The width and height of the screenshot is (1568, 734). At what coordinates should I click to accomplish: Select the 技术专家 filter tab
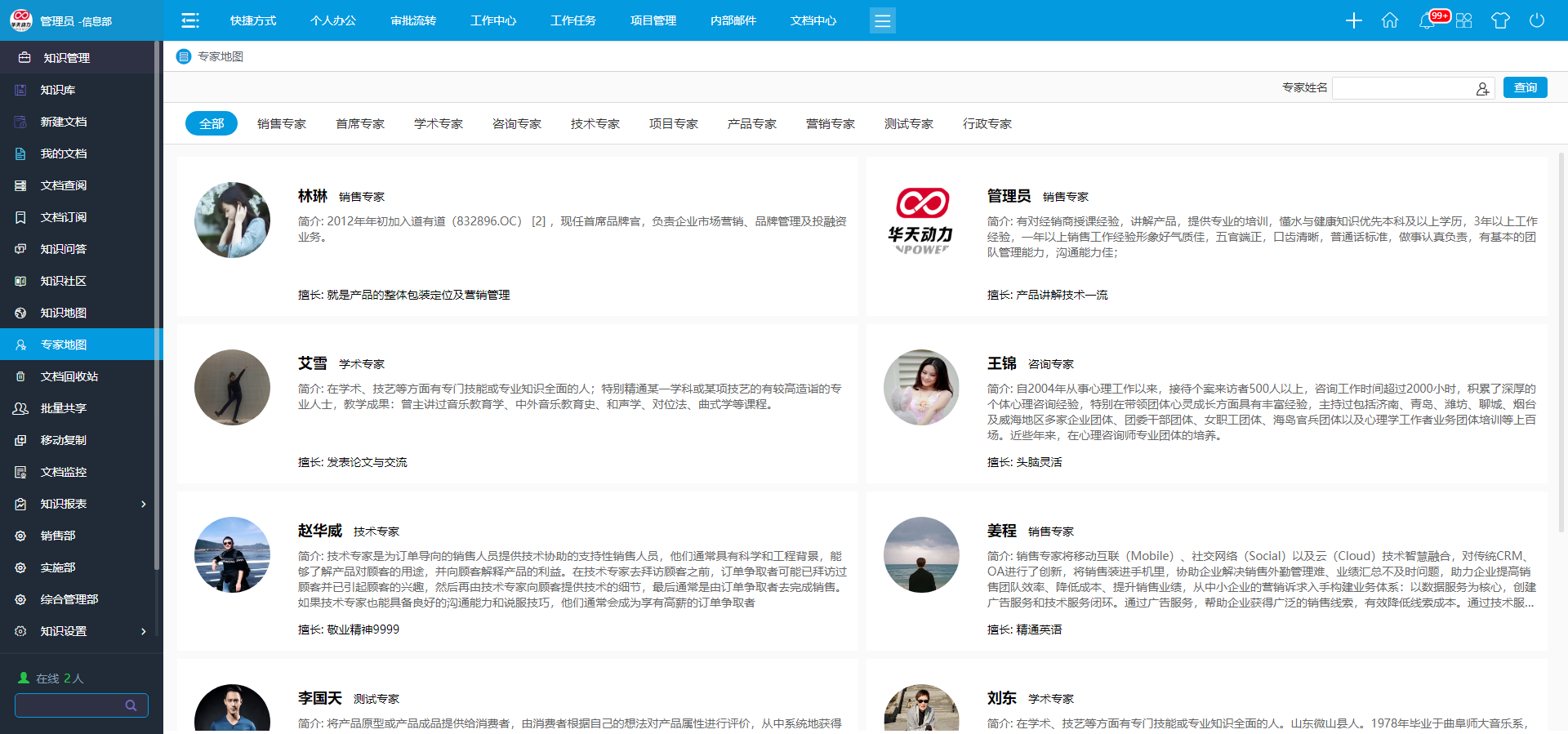[x=595, y=124]
